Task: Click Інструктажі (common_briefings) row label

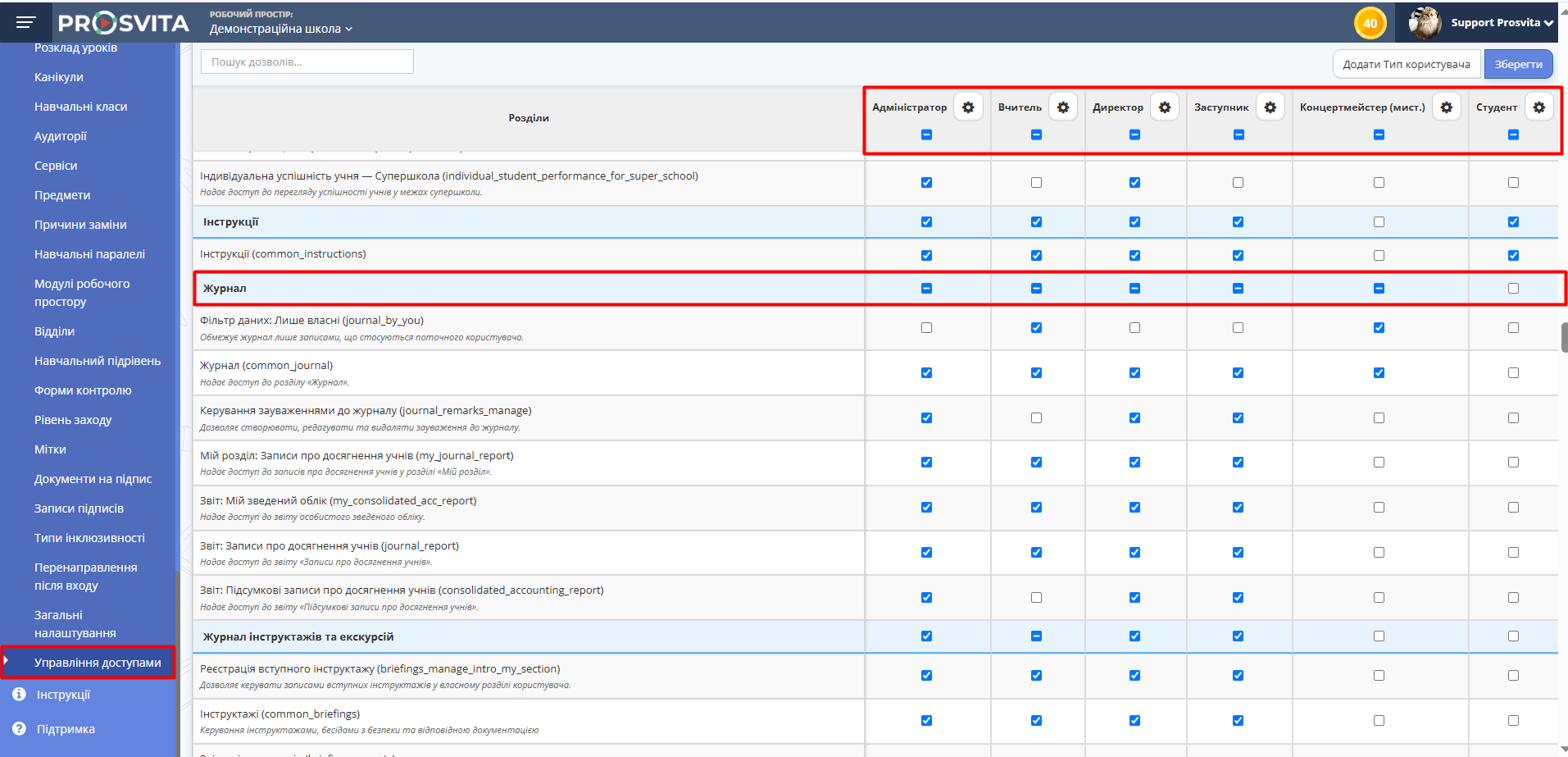Action: [x=280, y=714]
